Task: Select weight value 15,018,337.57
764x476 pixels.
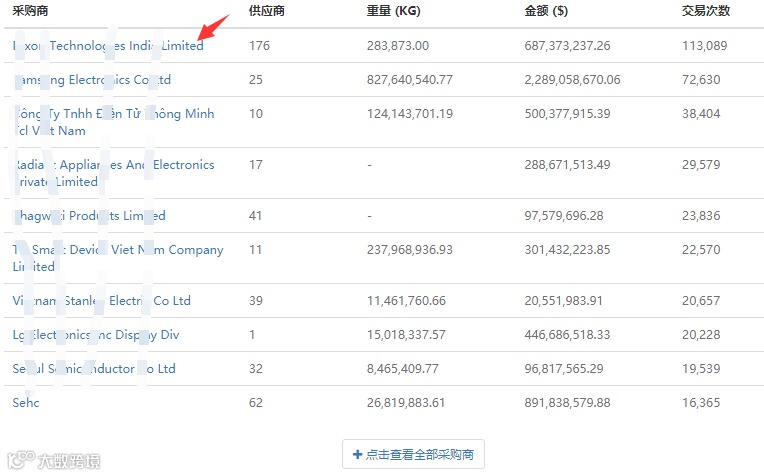Action: tap(406, 335)
